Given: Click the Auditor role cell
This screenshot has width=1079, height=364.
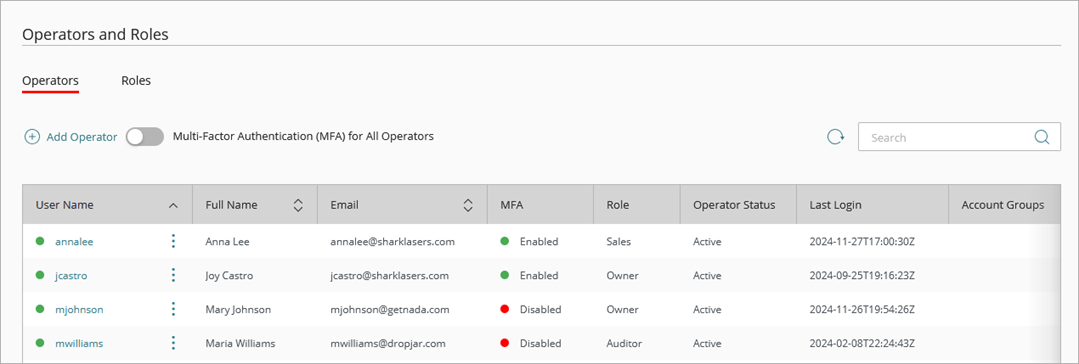Looking at the screenshot, I should (624, 343).
